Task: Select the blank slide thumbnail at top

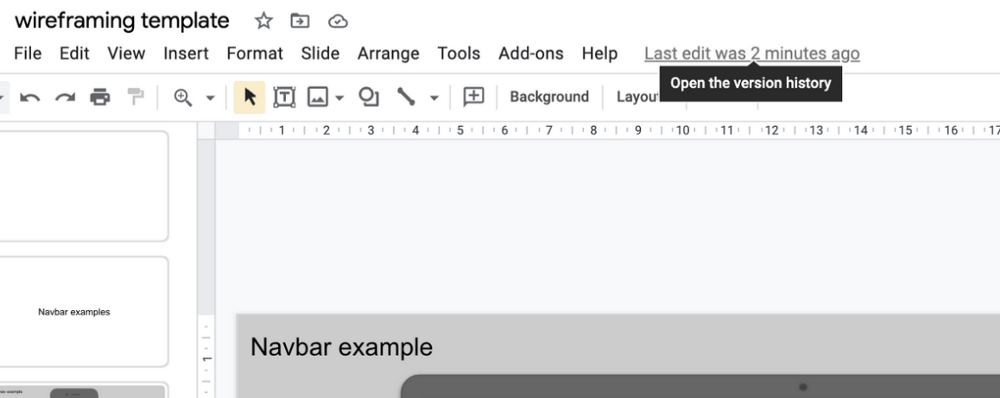Action: (x=84, y=186)
